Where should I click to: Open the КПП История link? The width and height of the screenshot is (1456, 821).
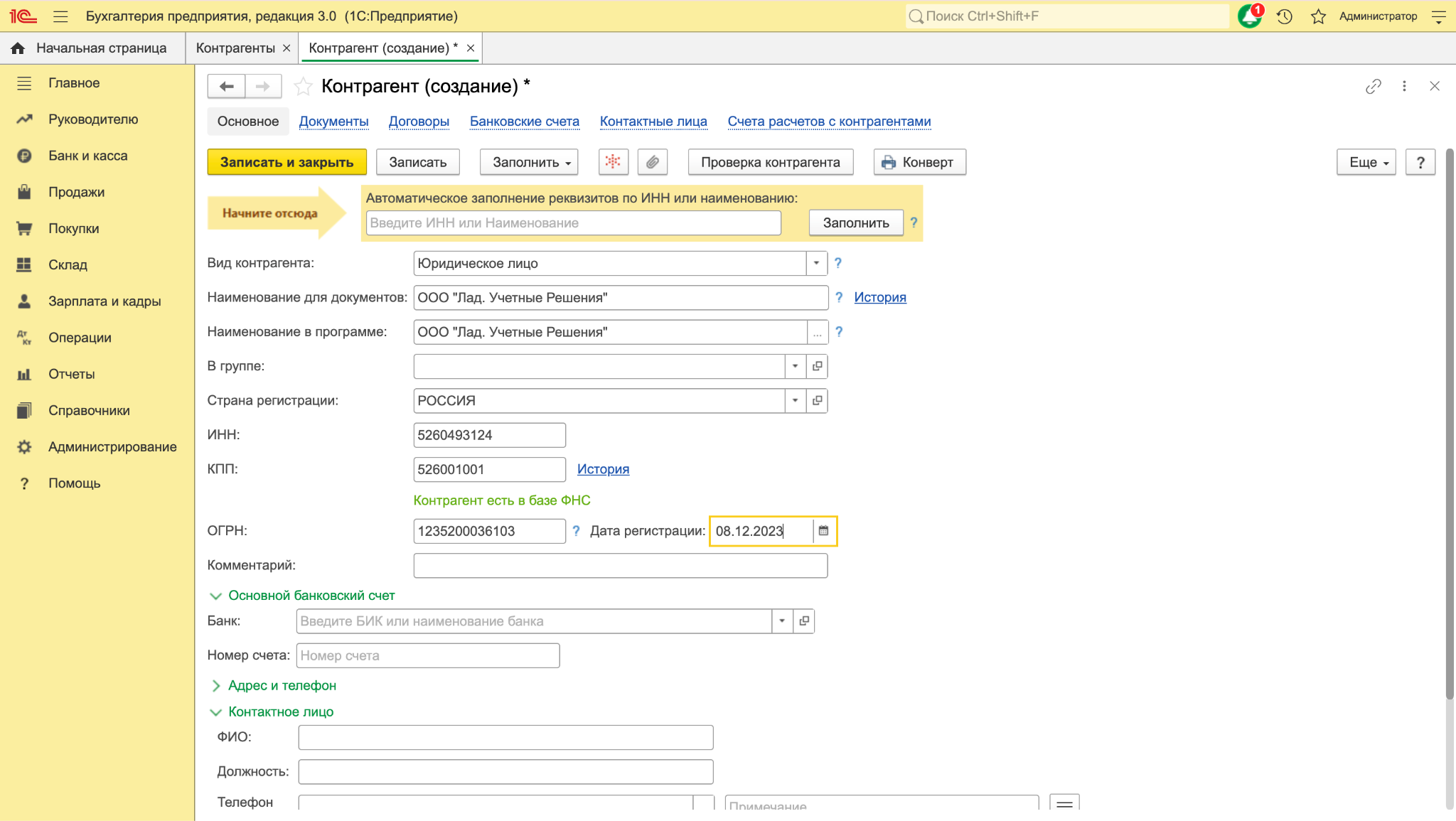coord(603,469)
